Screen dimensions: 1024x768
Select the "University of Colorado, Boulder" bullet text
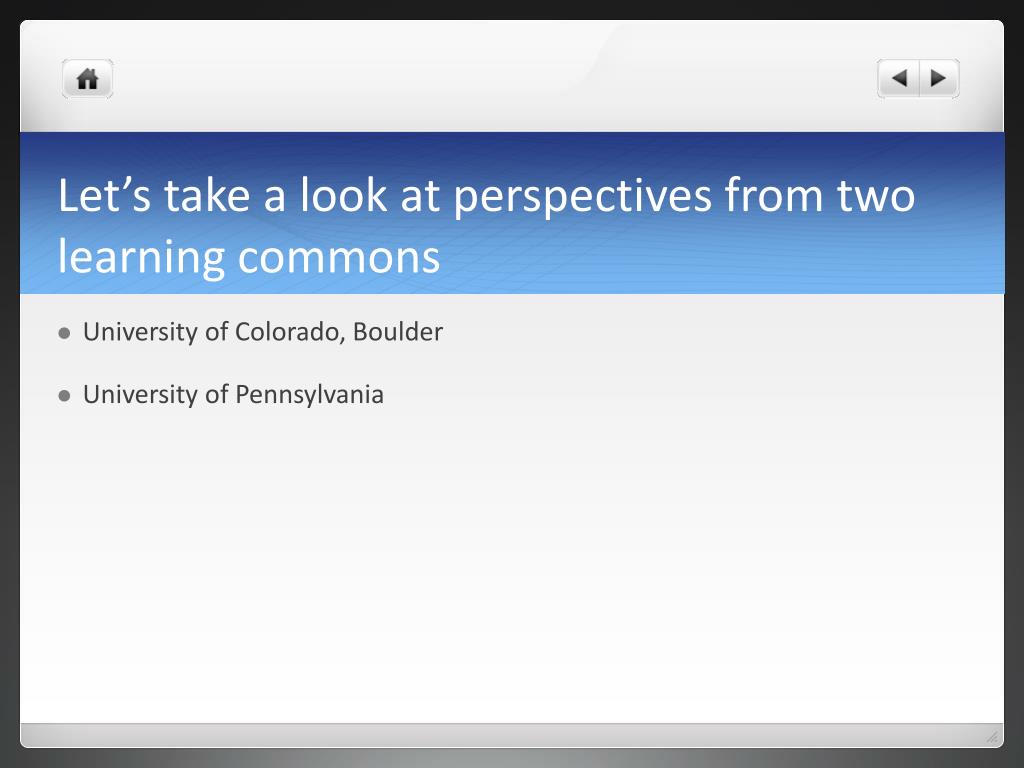(x=263, y=332)
